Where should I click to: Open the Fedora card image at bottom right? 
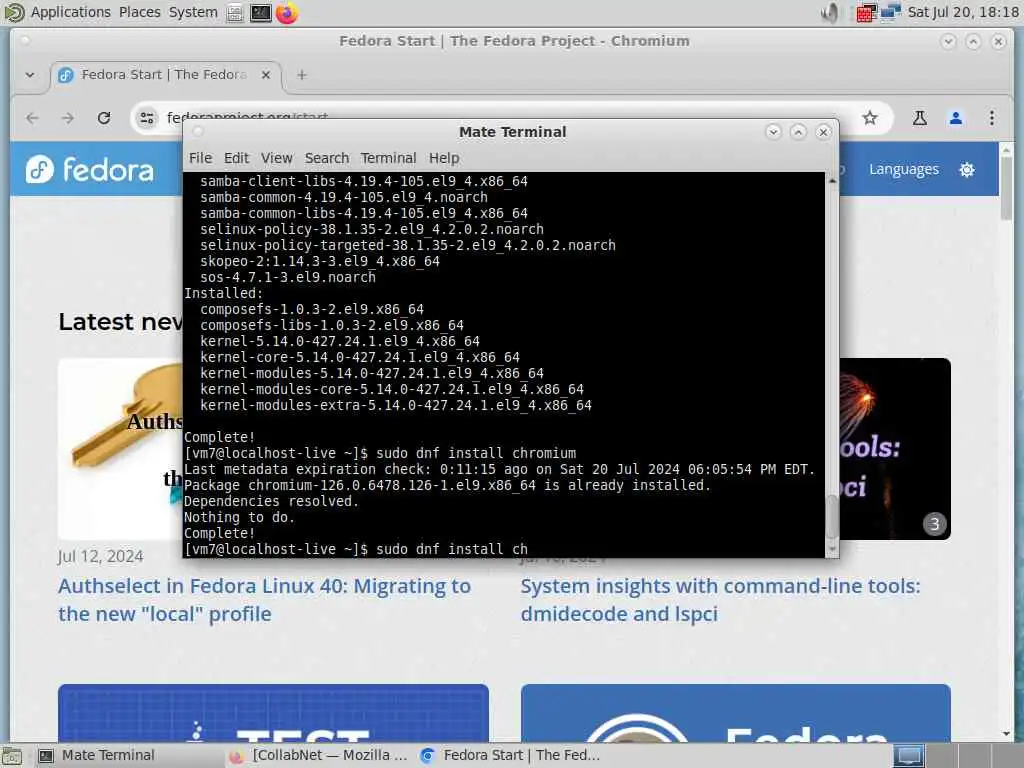point(735,712)
